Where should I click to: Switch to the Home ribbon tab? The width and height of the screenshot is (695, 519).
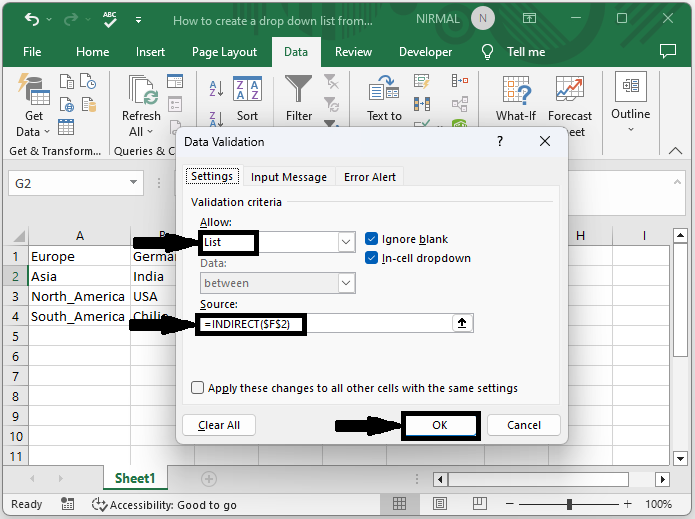coord(92,52)
